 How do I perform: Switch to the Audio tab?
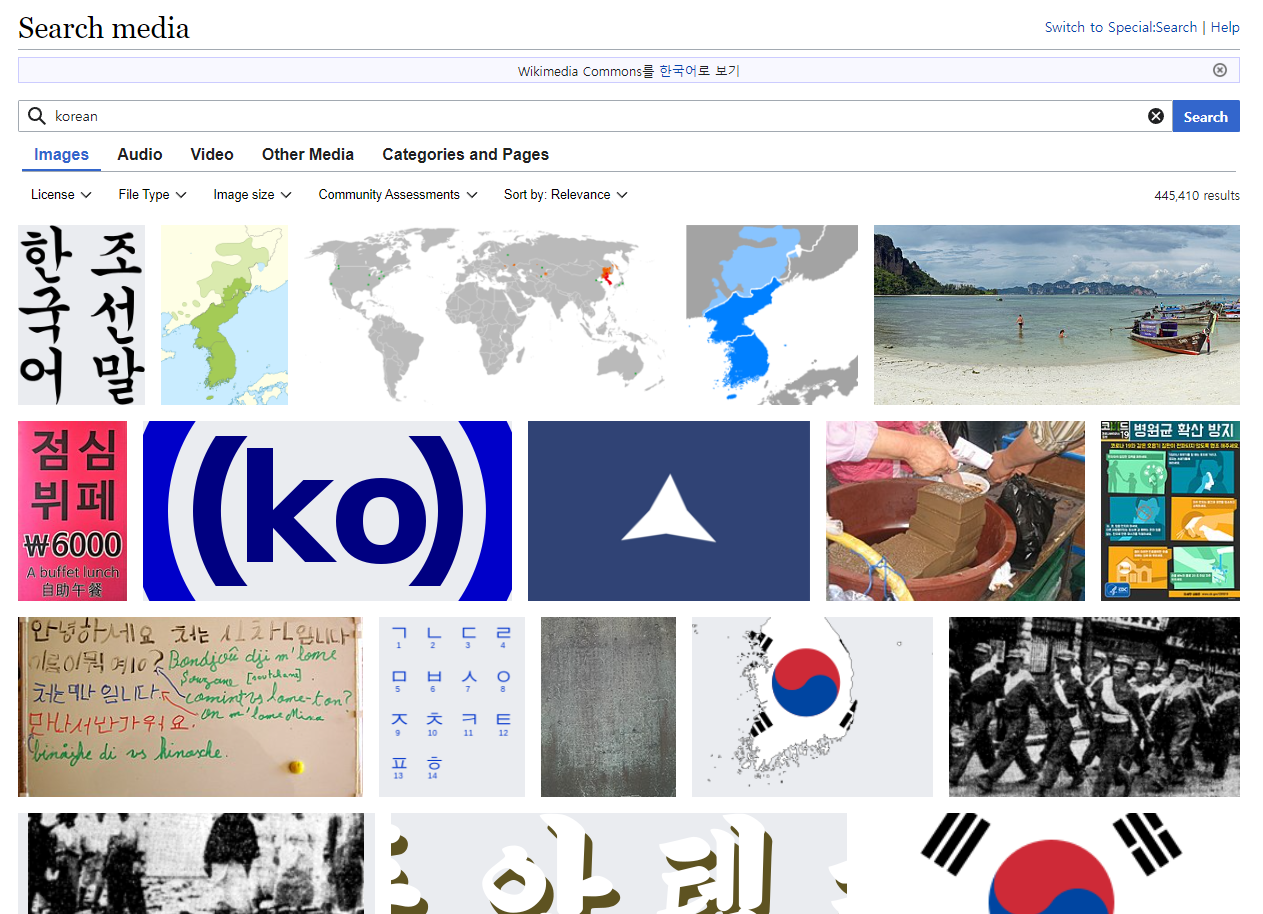click(x=140, y=154)
